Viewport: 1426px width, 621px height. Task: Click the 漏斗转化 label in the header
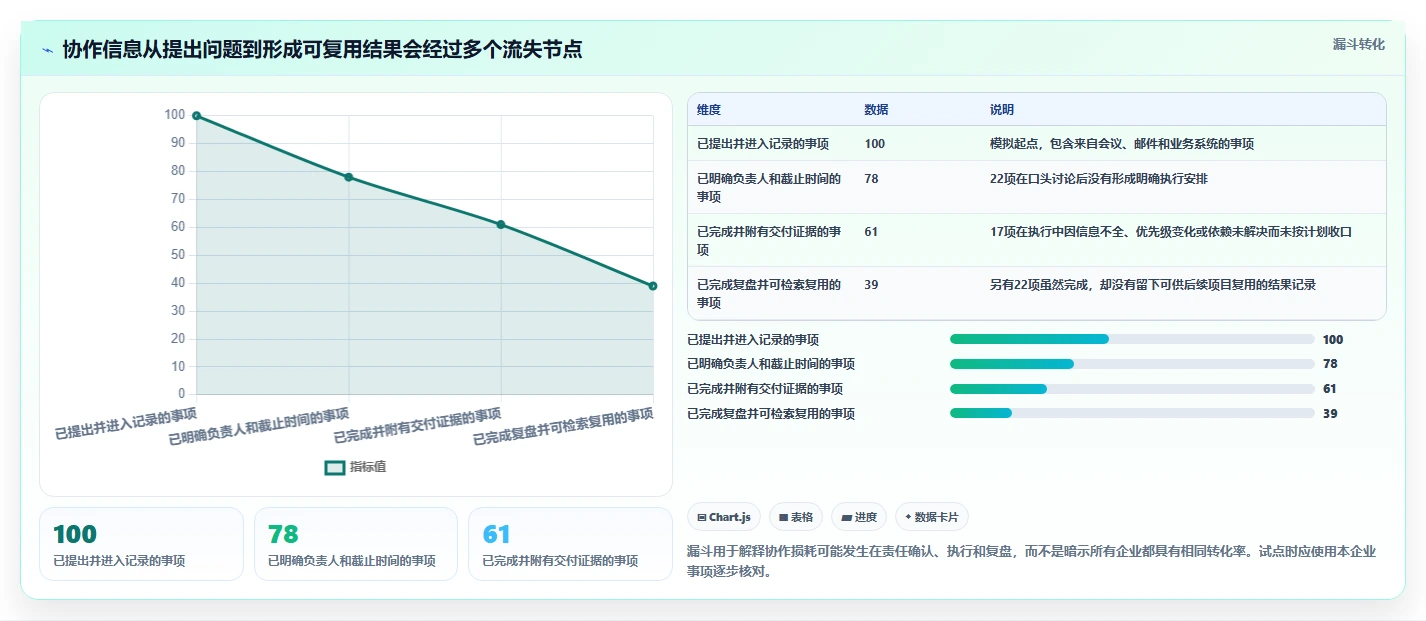1359,44
